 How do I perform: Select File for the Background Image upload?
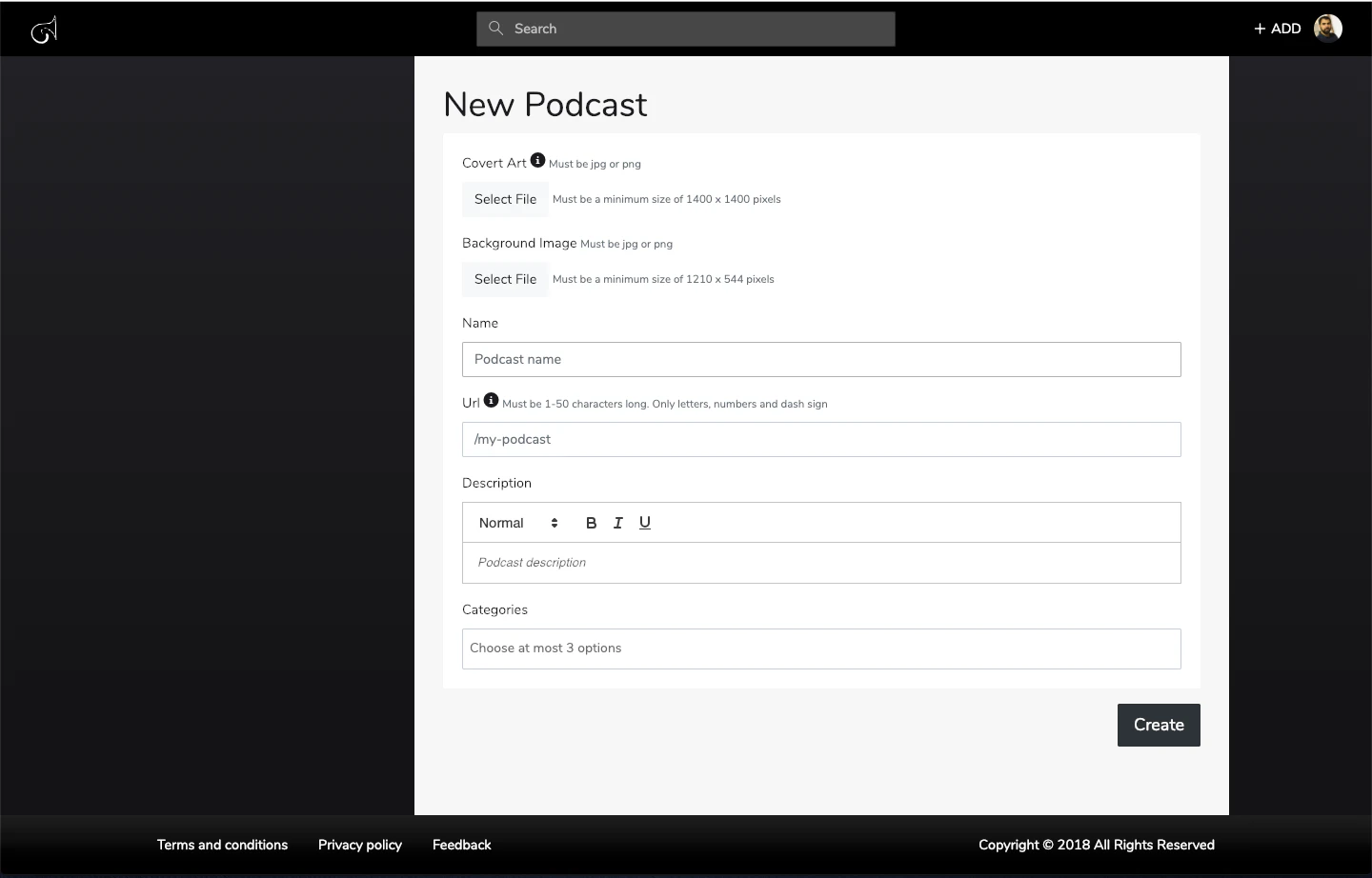click(x=505, y=279)
